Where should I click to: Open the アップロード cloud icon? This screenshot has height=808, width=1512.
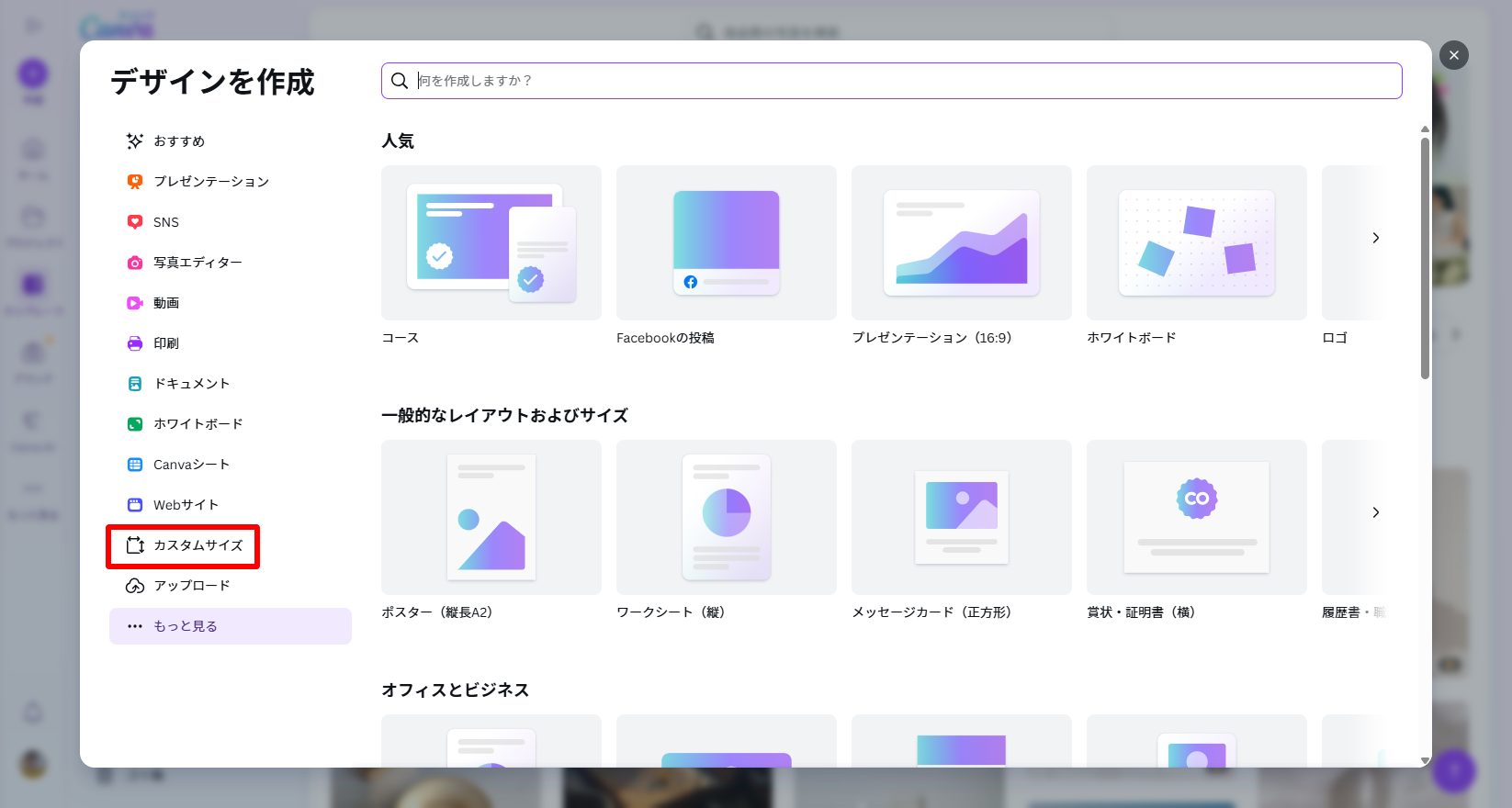(135, 586)
